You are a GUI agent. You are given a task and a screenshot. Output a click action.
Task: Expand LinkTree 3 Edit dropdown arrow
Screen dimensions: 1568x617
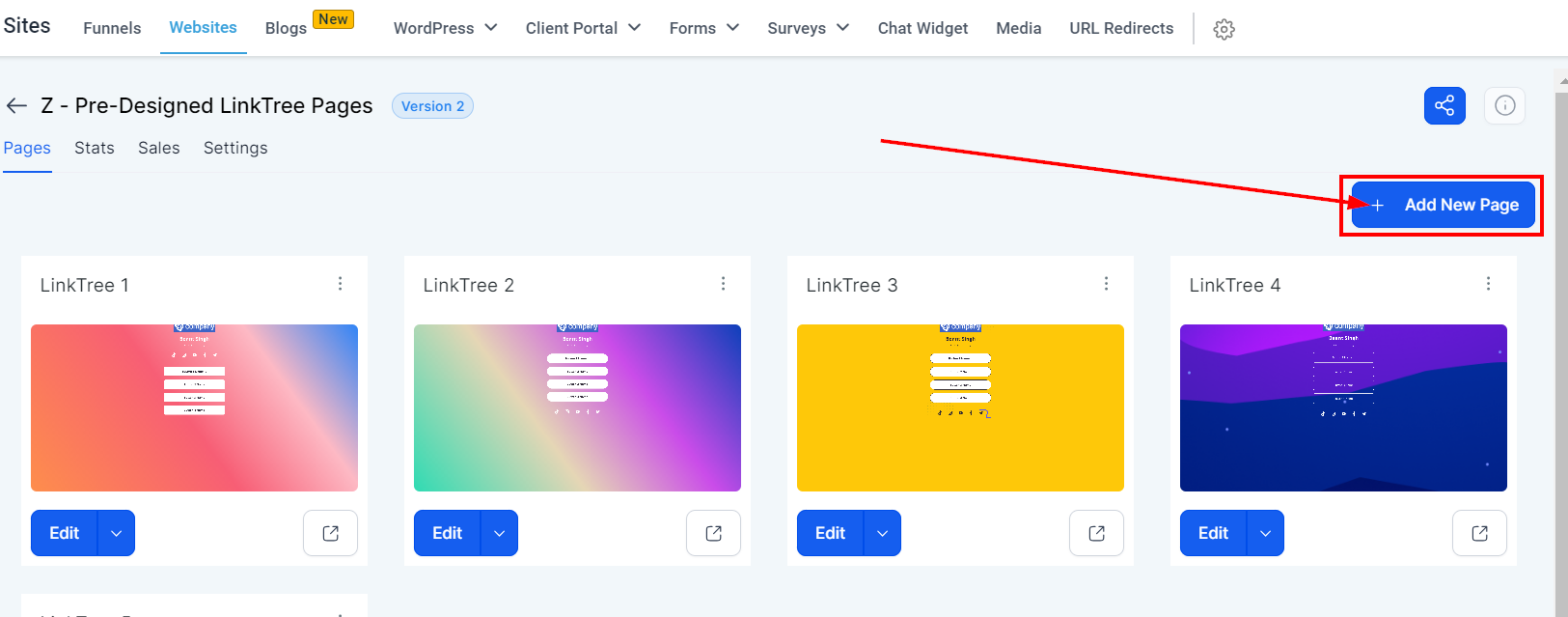[x=882, y=533]
